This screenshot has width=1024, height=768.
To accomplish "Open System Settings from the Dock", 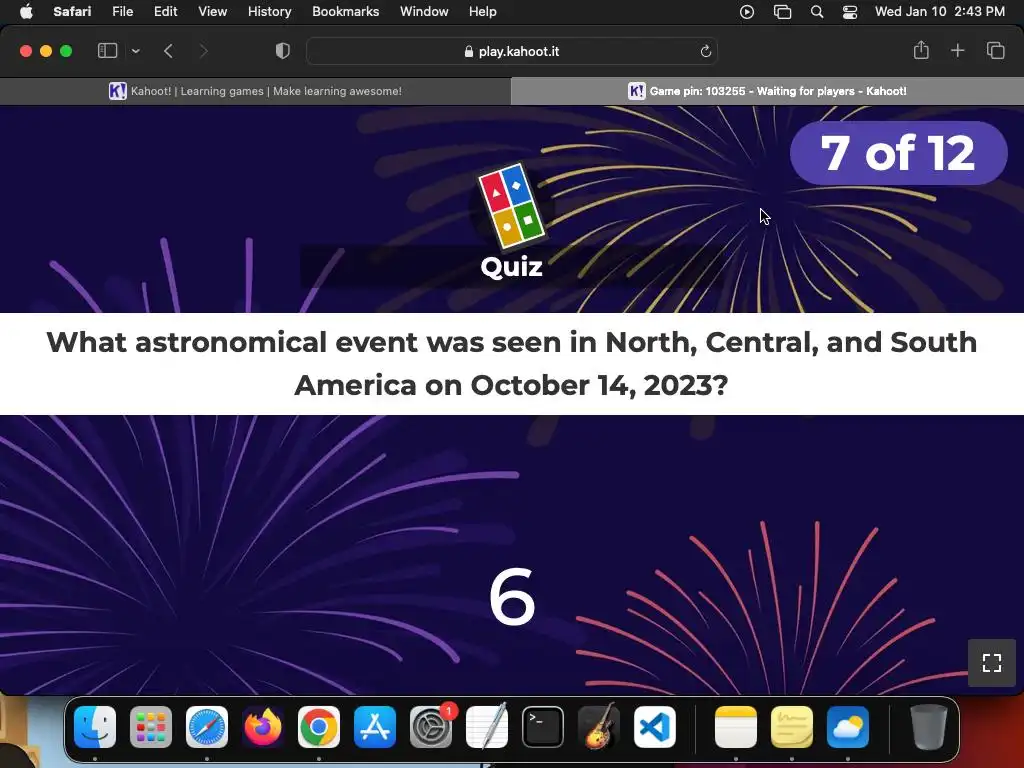I will [x=431, y=727].
